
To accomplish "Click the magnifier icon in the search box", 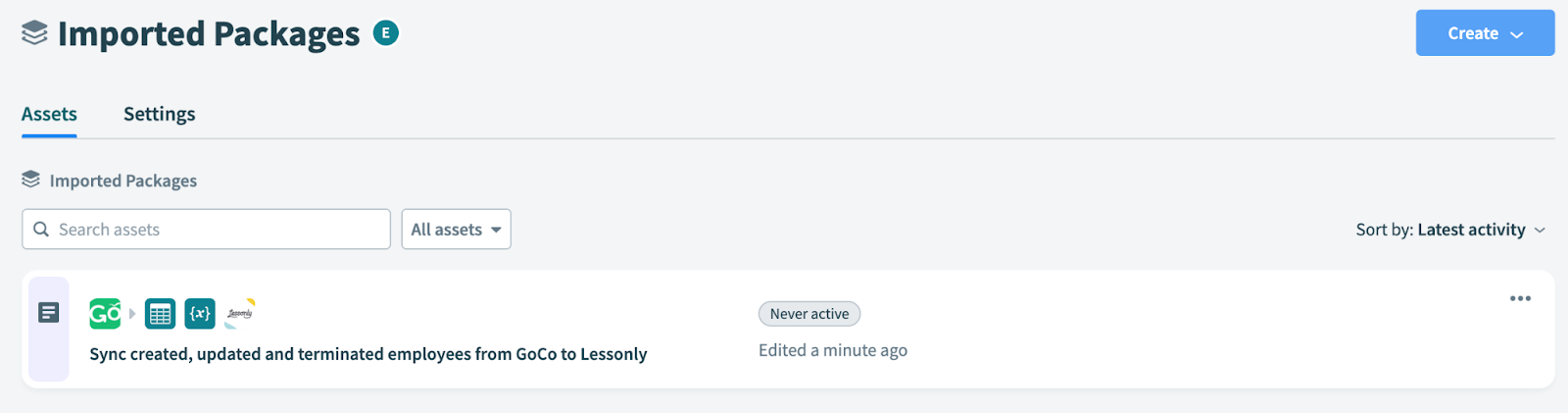I will [x=41, y=230].
